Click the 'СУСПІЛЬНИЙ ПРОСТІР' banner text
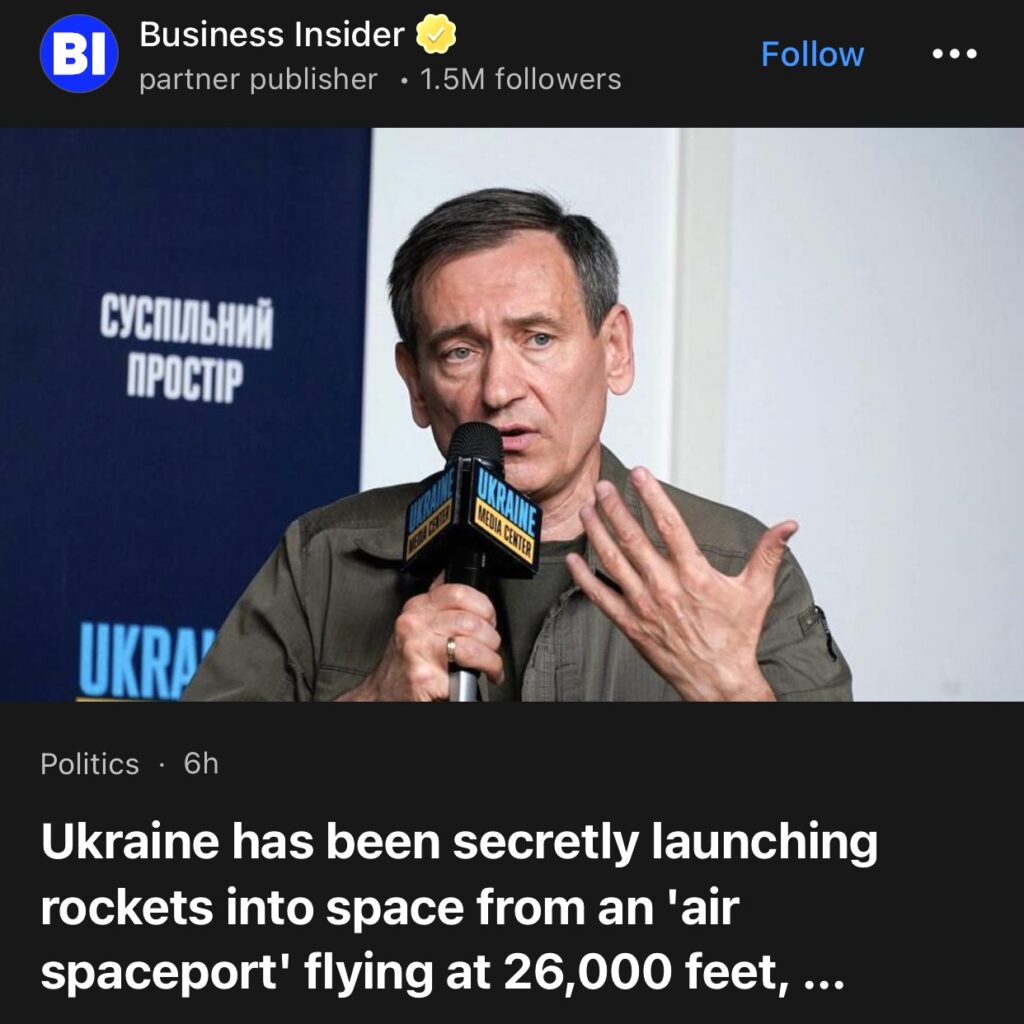The height and width of the screenshot is (1024, 1024). click(x=185, y=347)
